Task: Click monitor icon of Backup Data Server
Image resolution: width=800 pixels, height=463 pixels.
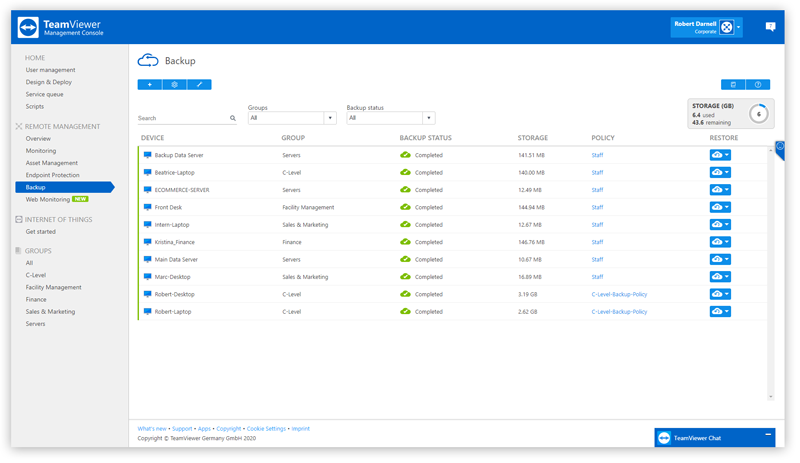Action: (x=147, y=155)
